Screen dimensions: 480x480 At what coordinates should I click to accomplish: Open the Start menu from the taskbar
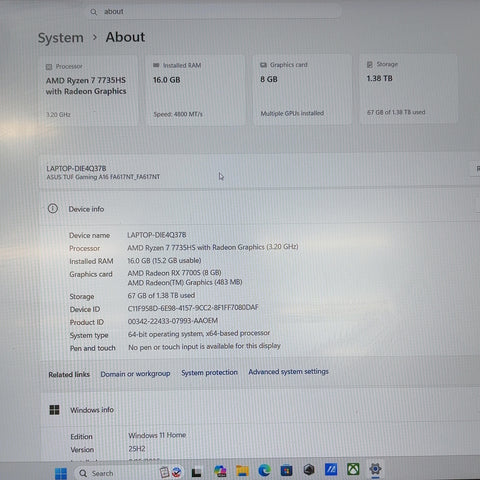coord(61,473)
